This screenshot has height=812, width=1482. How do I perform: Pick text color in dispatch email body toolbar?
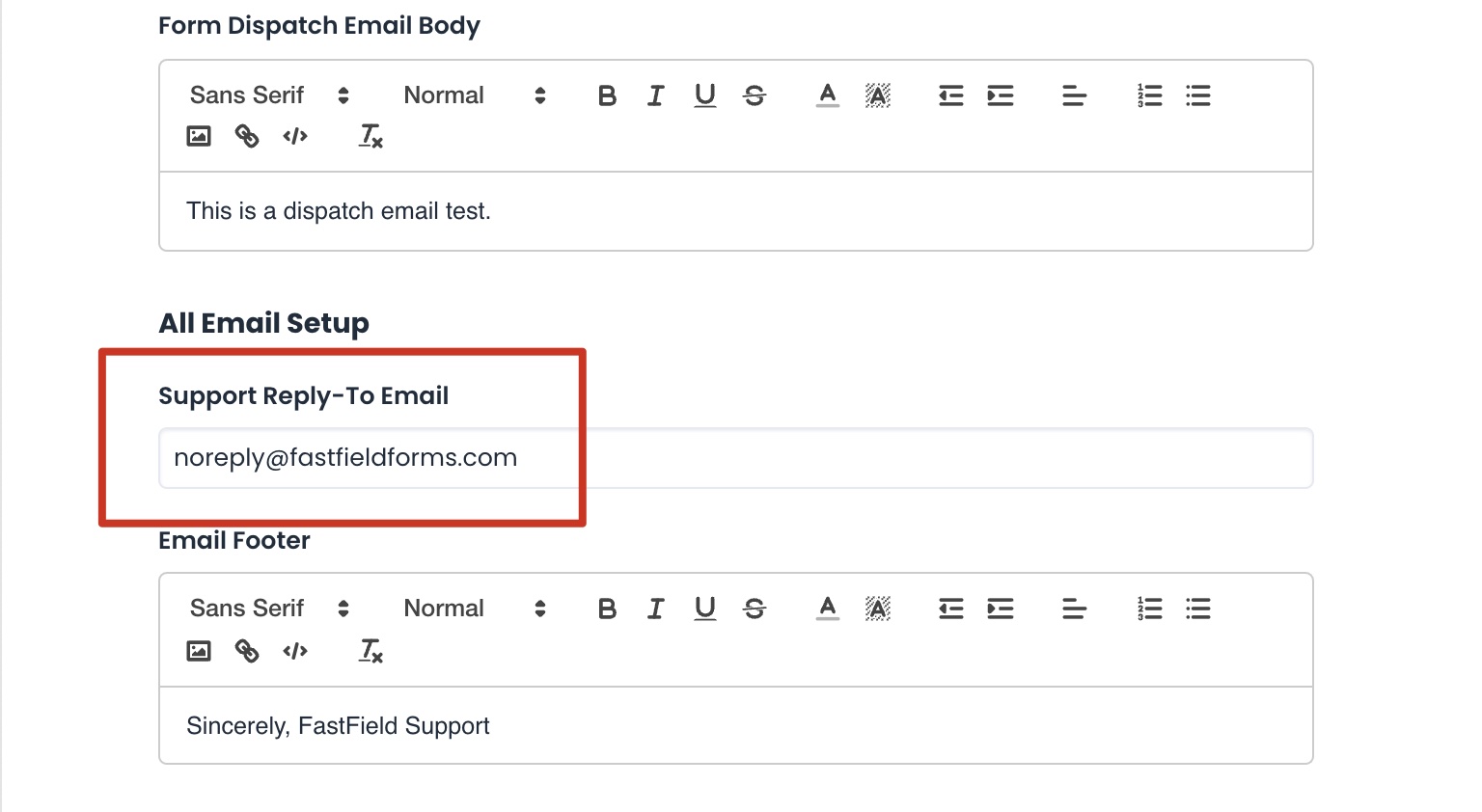click(x=828, y=95)
